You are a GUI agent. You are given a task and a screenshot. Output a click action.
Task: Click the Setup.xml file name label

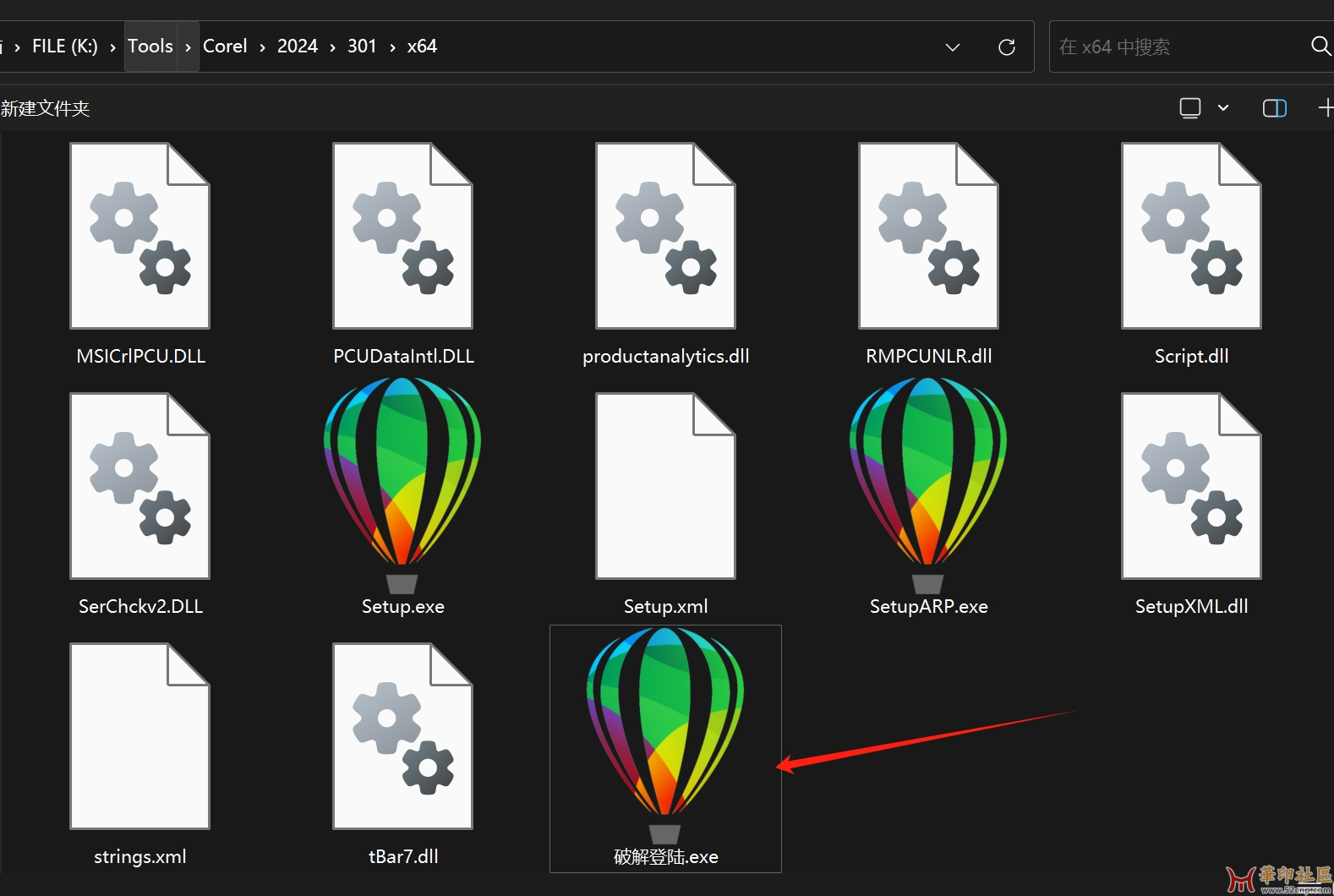tap(665, 606)
